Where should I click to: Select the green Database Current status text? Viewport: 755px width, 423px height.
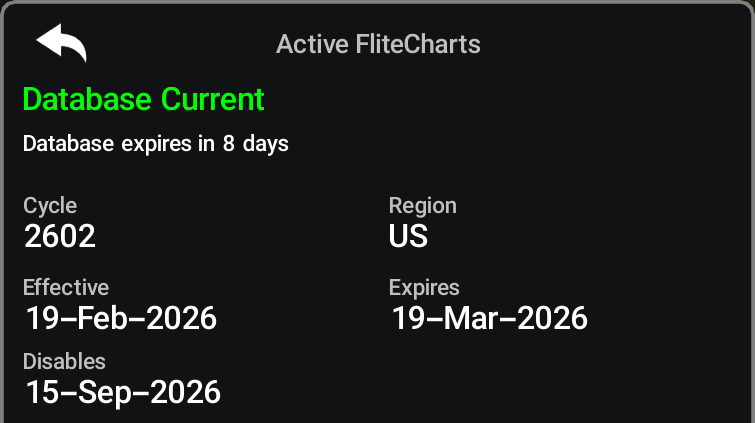coord(143,100)
